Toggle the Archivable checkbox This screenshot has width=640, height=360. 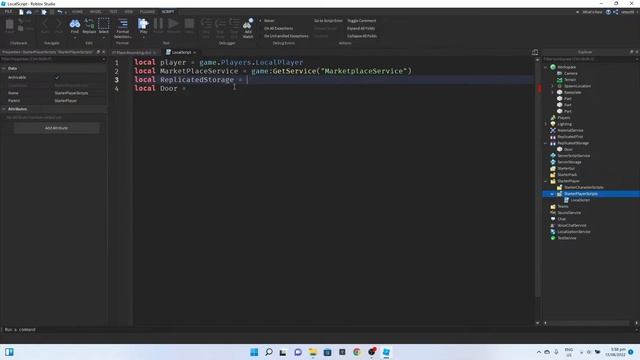click(x=57, y=77)
